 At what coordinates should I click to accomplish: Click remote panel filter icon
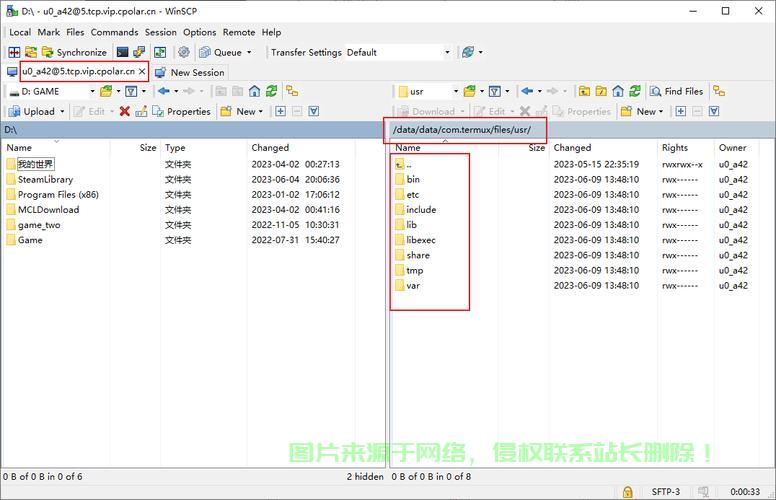tap(494, 91)
